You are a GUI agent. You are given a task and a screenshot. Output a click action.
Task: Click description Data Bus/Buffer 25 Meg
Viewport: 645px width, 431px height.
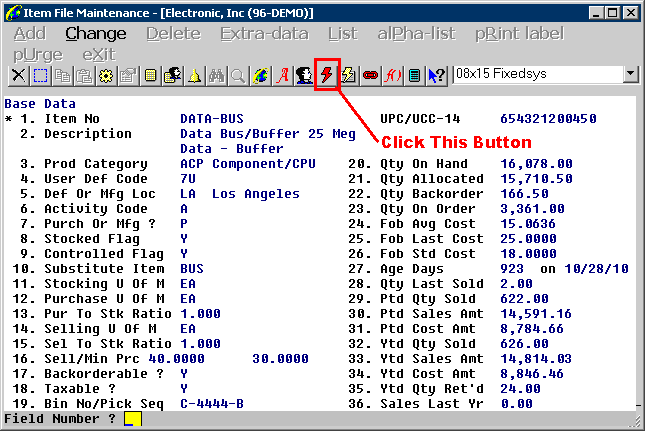[x=268, y=134]
